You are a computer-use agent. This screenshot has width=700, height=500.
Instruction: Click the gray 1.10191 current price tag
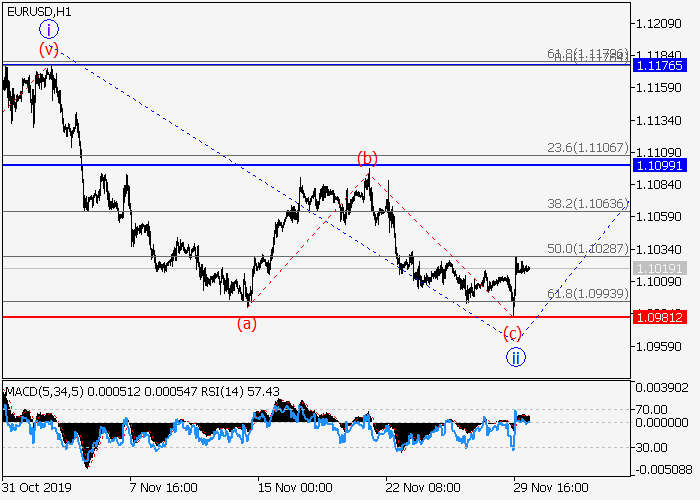point(659,268)
